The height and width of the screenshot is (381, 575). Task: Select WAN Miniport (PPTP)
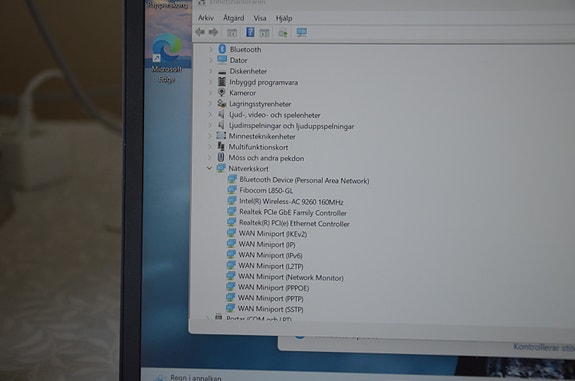pos(271,298)
